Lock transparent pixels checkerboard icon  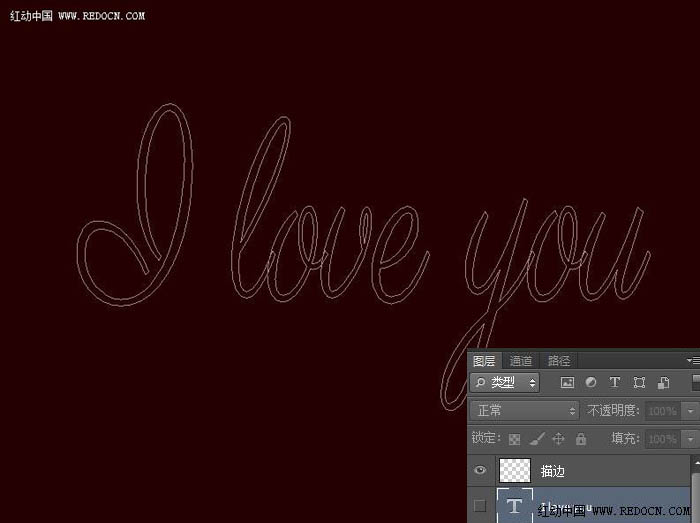pyautogui.click(x=514, y=439)
